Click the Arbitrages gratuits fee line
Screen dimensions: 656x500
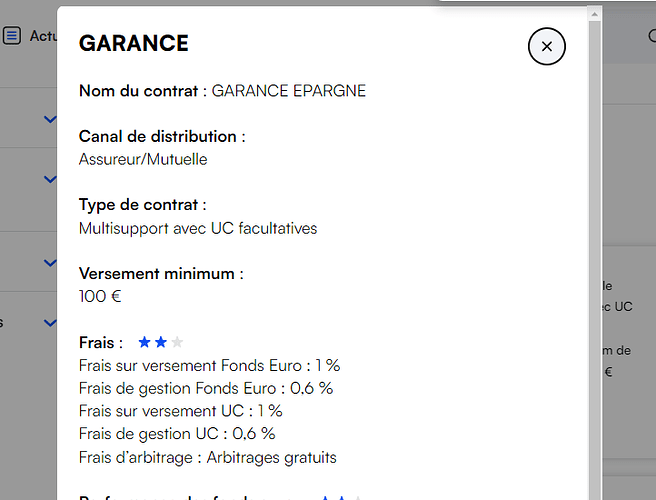pyautogui.click(x=208, y=457)
